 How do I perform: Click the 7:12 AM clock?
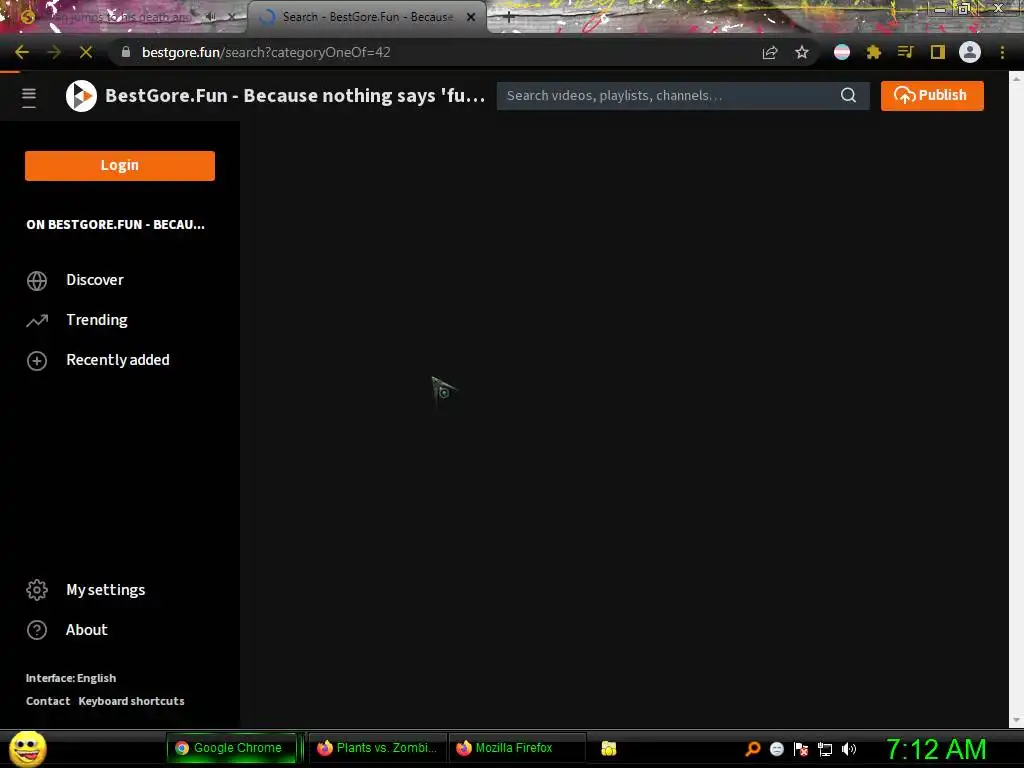pyautogui.click(x=936, y=749)
